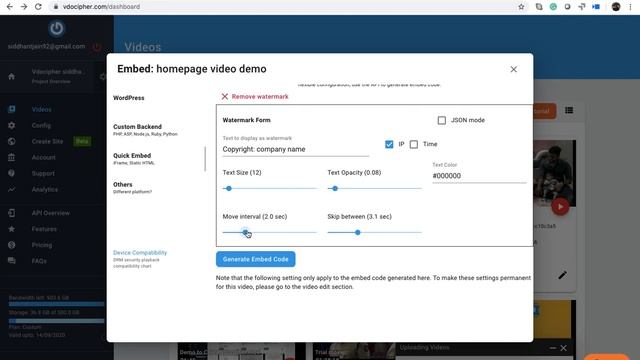Open Analytics in the sidebar menu

[x=45, y=189]
